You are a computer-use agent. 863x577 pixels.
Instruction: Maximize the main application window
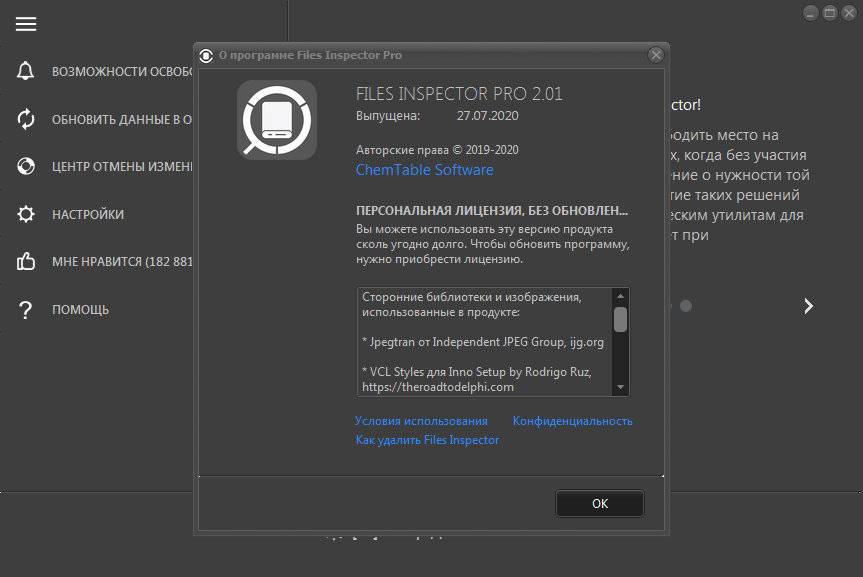tap(829, 13)
